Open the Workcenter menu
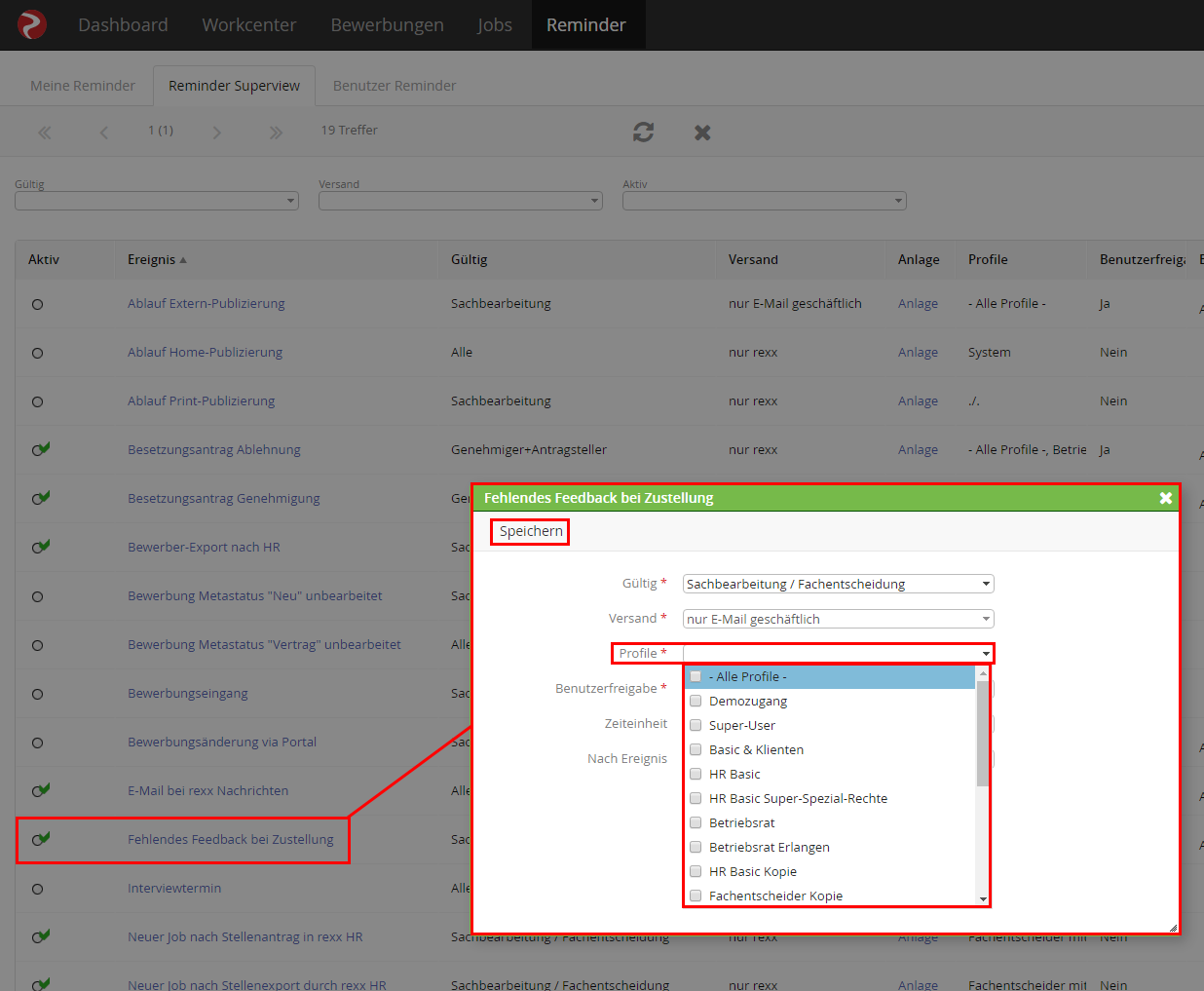 coord(249,25)
